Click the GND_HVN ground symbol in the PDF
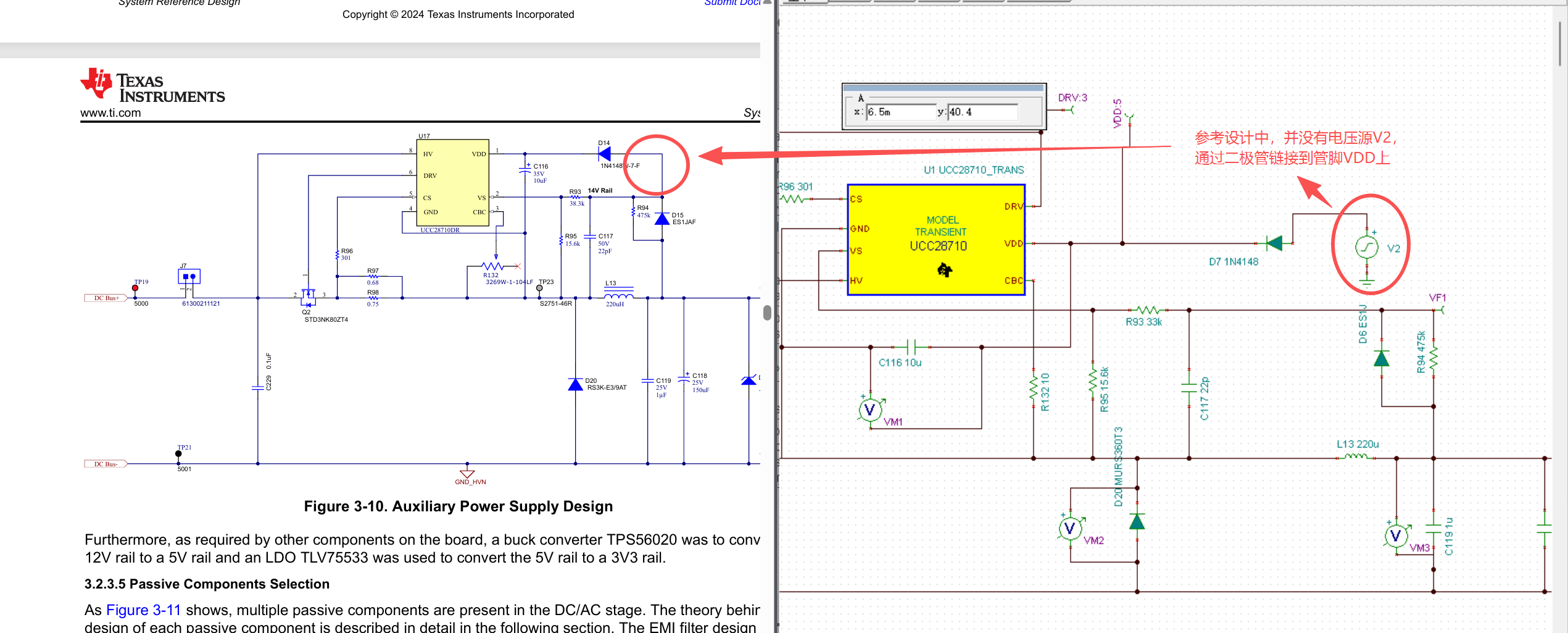The width and height of the screenshot is (1568, 633). coord(468,475)
